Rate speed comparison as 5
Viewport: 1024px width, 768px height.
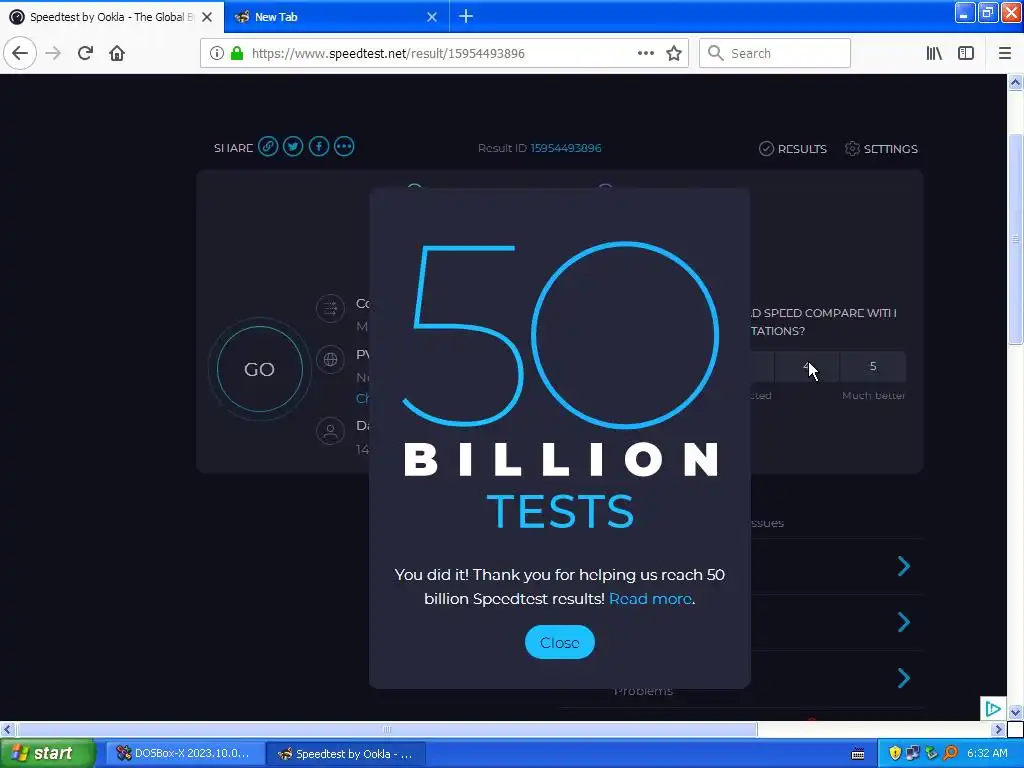[872, 366]
